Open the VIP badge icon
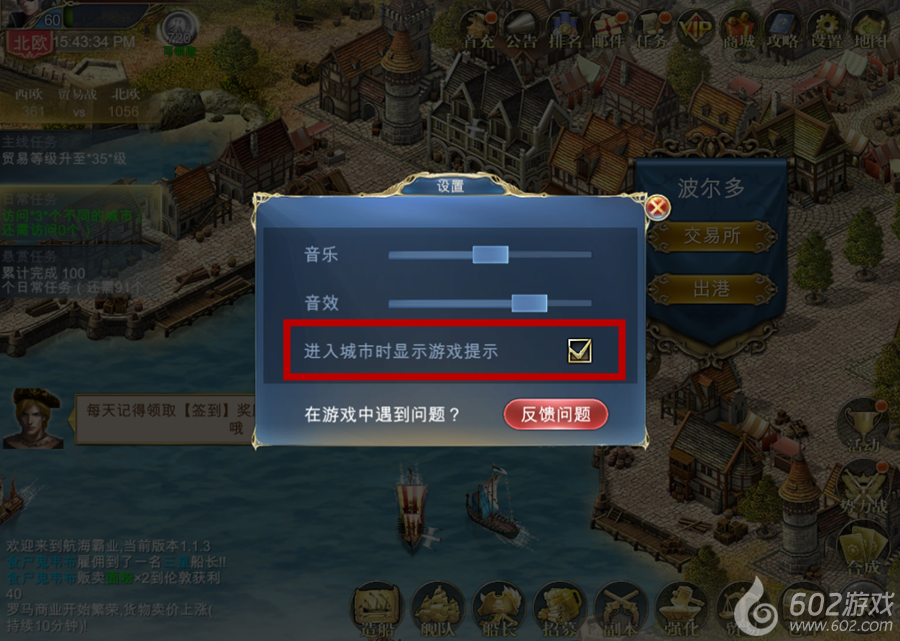The width and height of the screenshot is (900, 641). click(x=695, y=28)
